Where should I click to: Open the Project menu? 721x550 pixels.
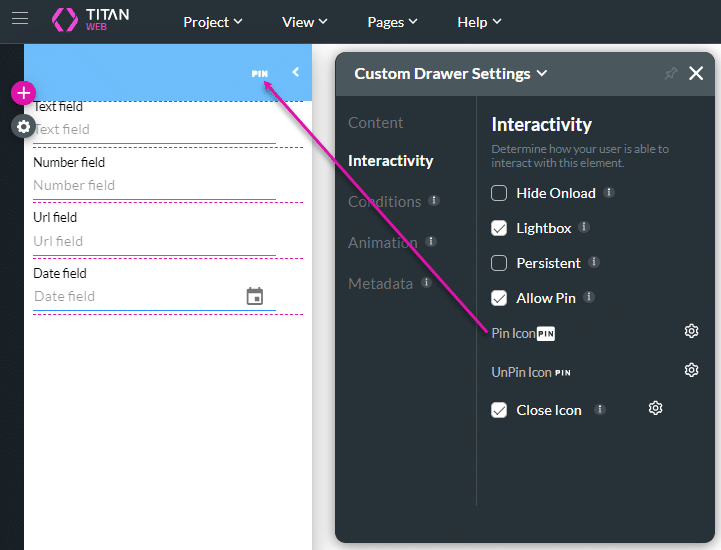pyautogui.click(x=212, y=22)
